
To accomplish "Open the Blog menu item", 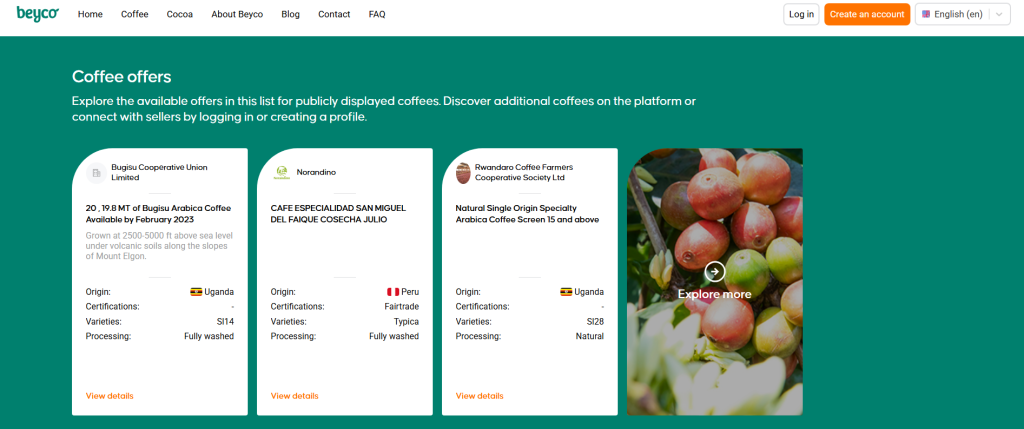I will click(291, 14).
